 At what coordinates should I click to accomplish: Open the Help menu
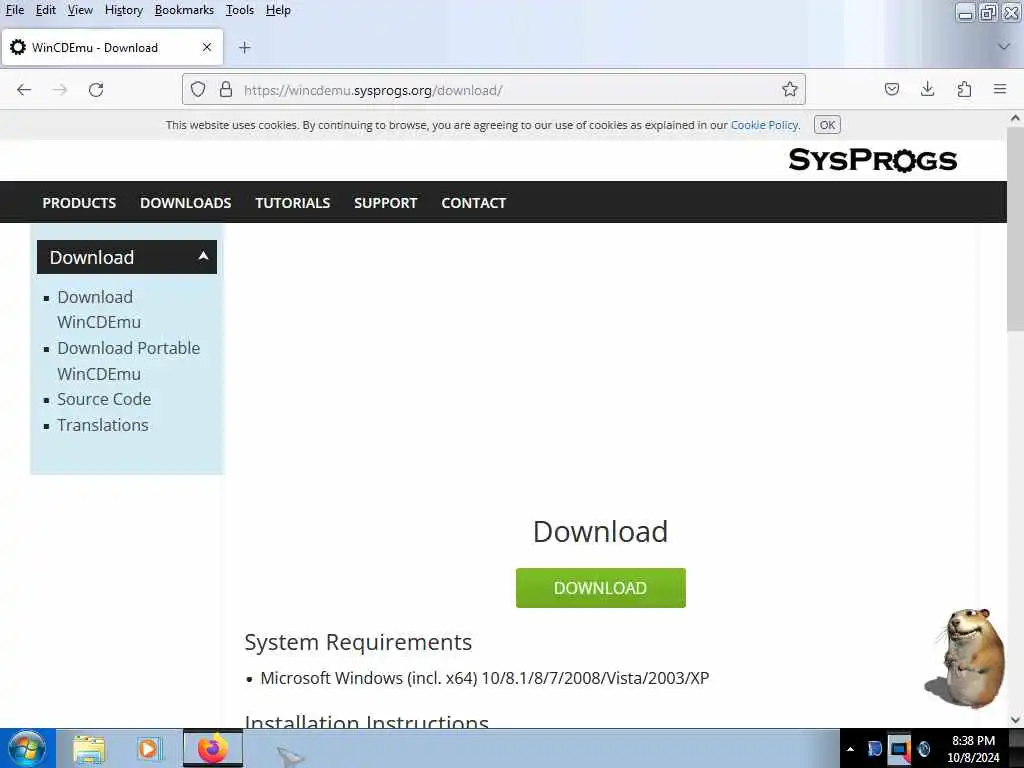click(x=278, y=10)
